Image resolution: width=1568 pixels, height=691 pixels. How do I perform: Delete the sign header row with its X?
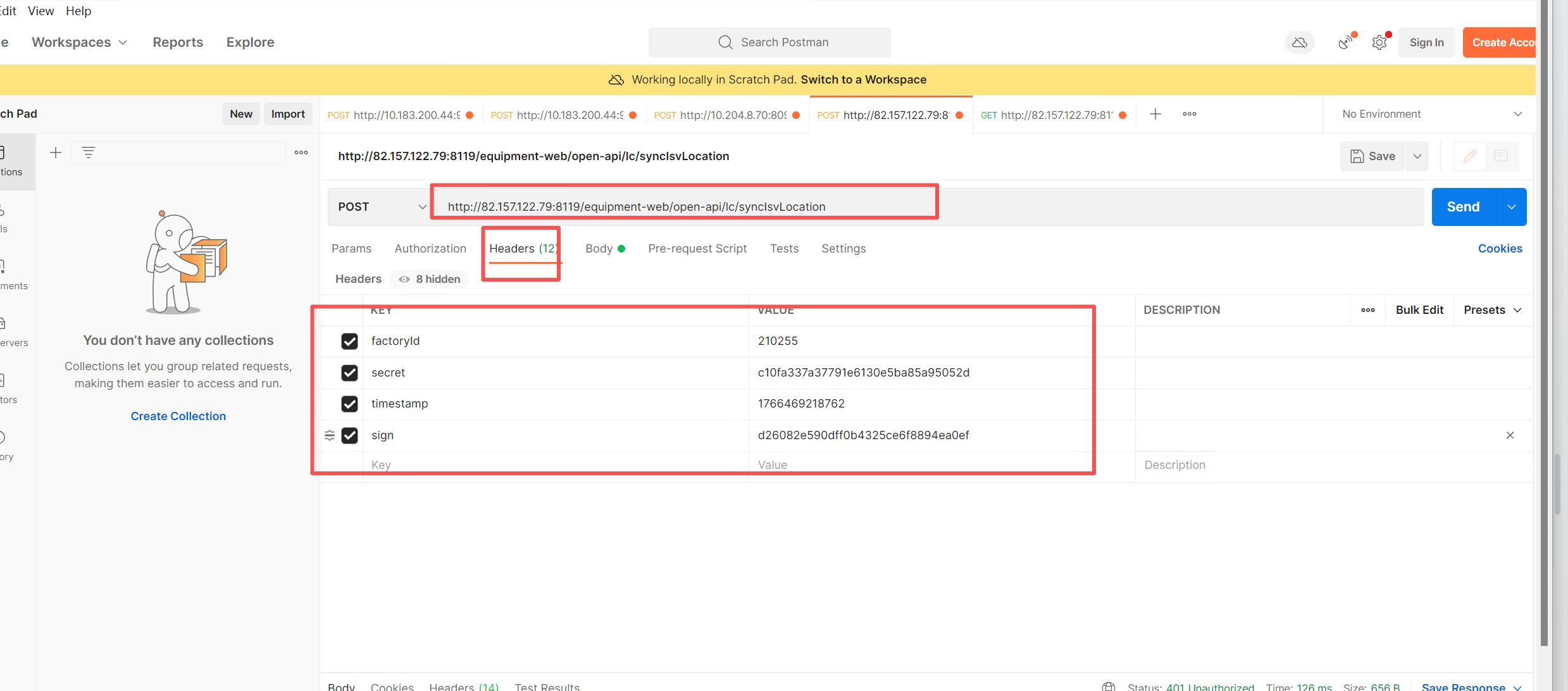coord(1510,435)
